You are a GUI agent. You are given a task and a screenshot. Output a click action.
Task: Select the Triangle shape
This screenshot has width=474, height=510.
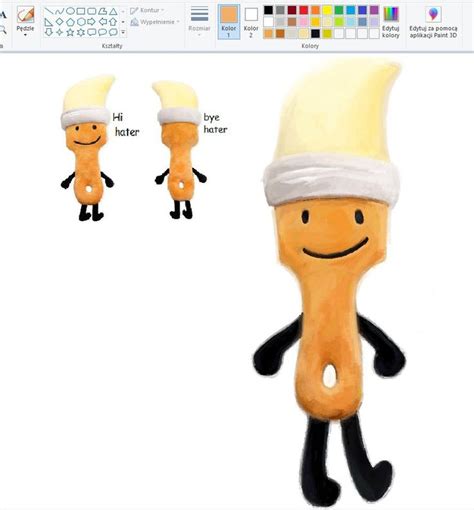[x=113, y=11]
